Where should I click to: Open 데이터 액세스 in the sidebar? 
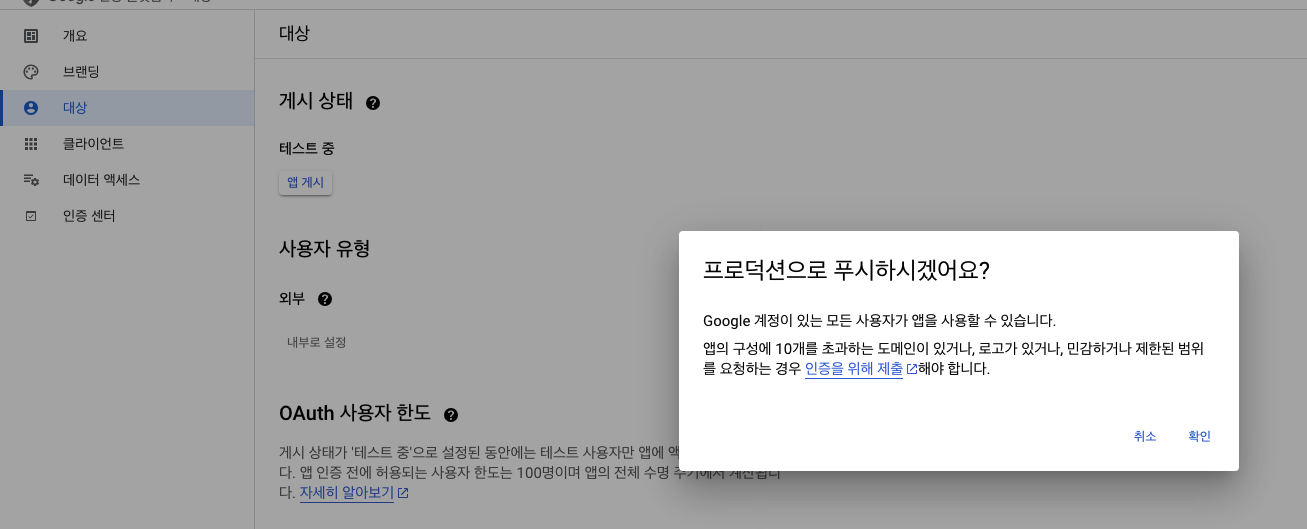[127, 180]
